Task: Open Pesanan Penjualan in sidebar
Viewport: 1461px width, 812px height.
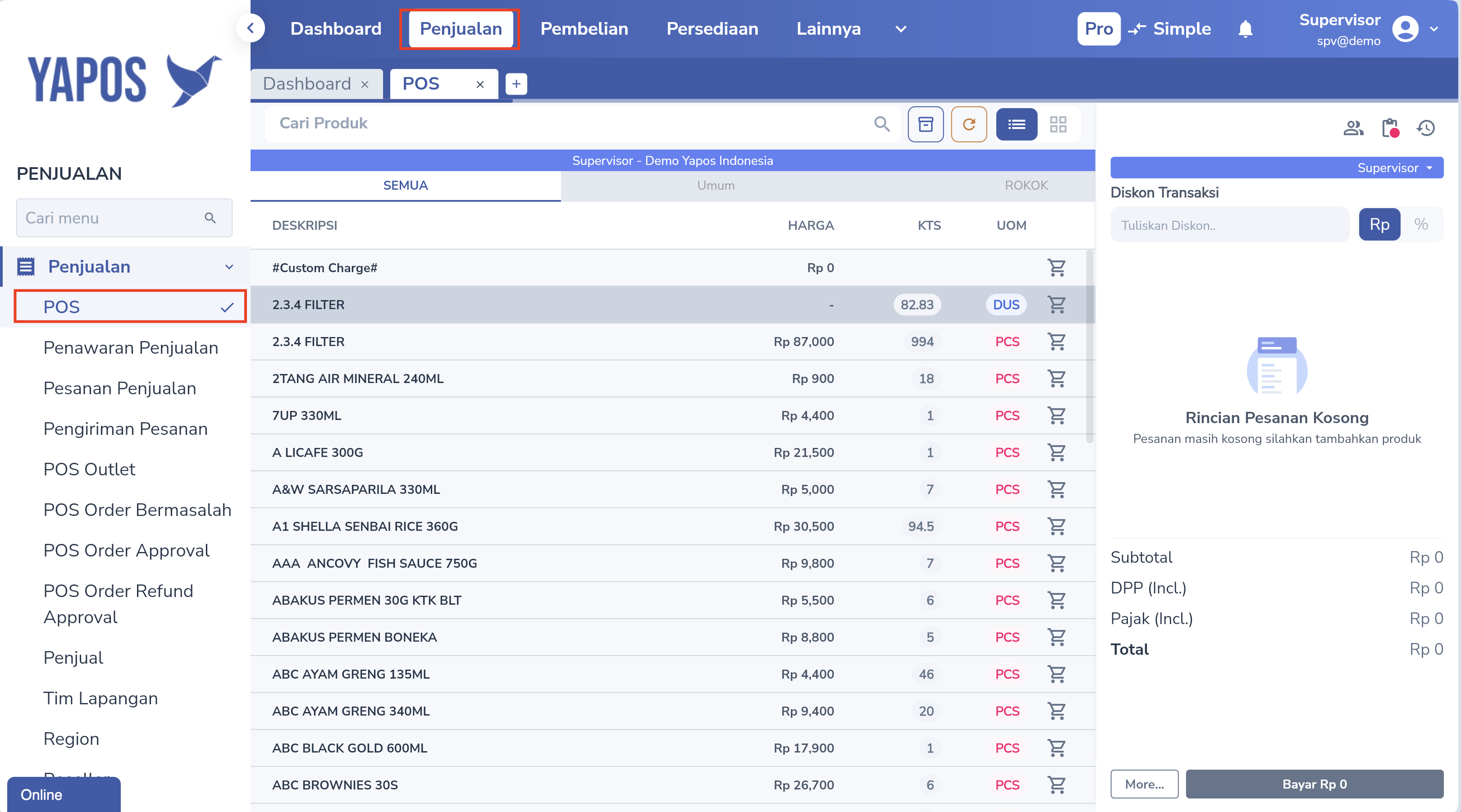Action: coord(120,388)
